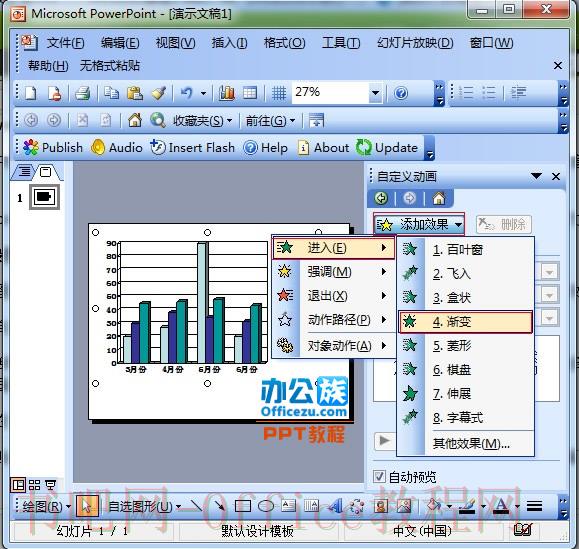Insert a chart with the chart icon
This screenshot has height=549, width=579.
[x=226, y=93]
